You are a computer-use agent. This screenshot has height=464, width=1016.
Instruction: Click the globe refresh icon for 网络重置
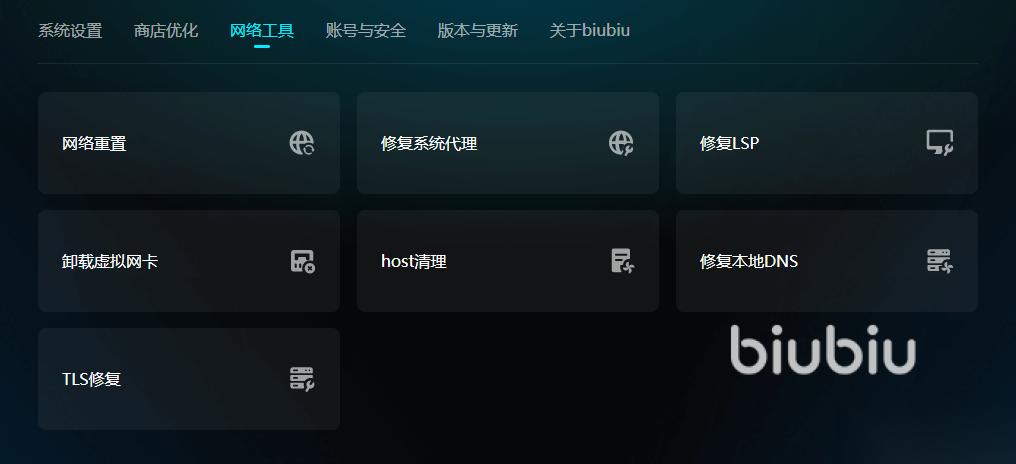(302, 143)
